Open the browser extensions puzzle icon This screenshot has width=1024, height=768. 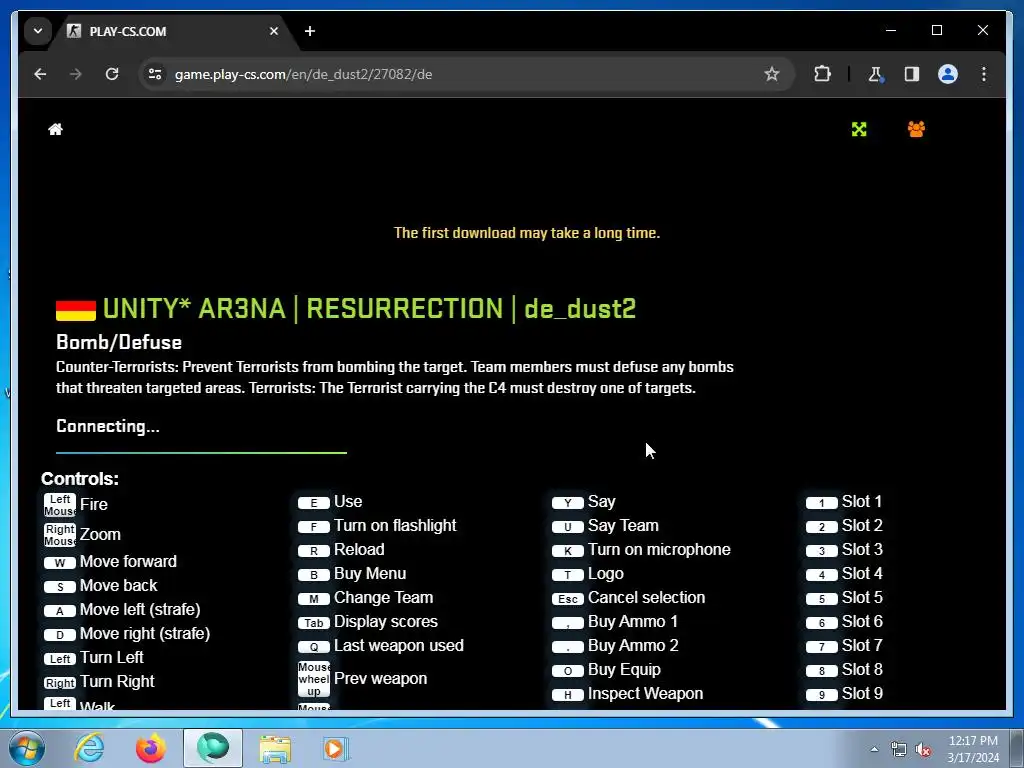(x=822, y=74)
